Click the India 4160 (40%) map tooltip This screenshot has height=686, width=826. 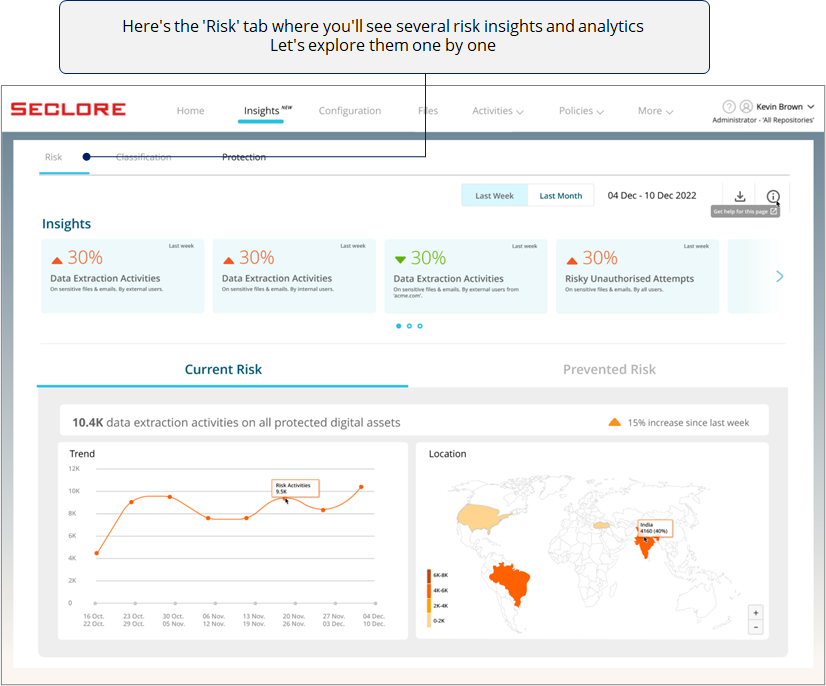[655, 528]
